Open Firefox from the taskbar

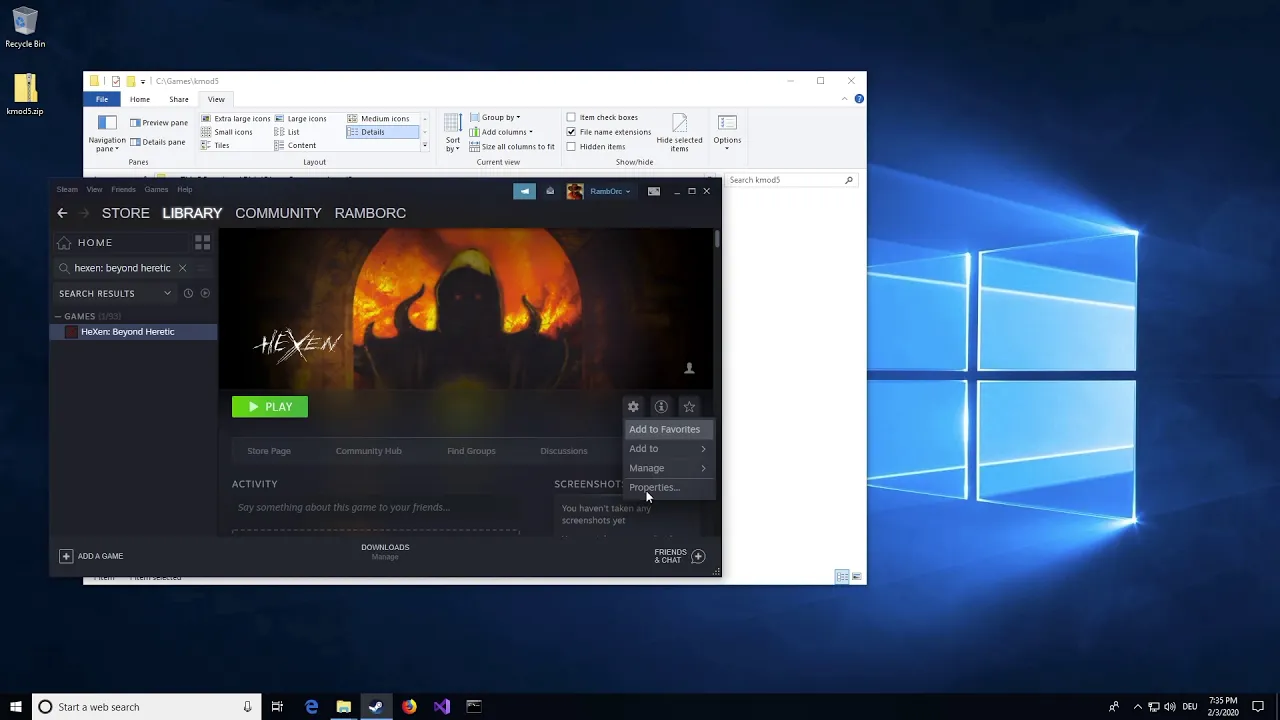click(x=409, y=707)
